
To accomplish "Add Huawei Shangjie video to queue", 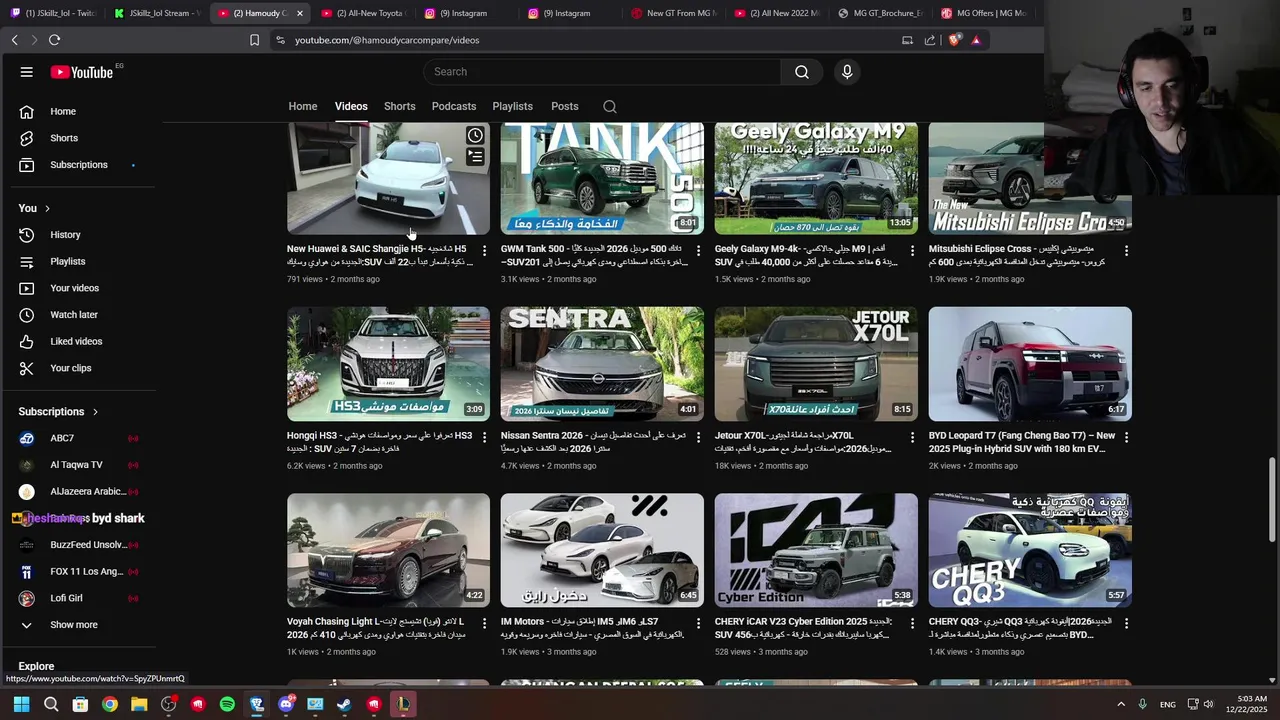I will click(475, 157).
